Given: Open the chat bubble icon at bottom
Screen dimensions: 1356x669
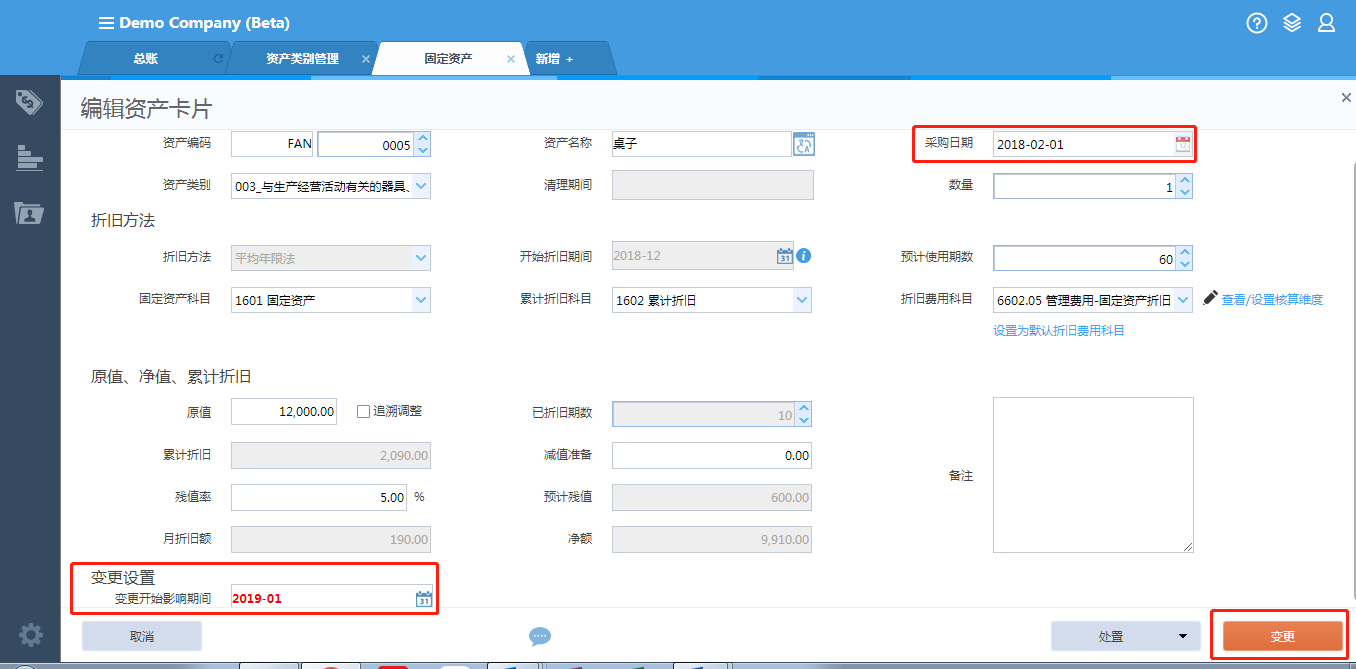Looking at the screenshot, I should point(540,636).
